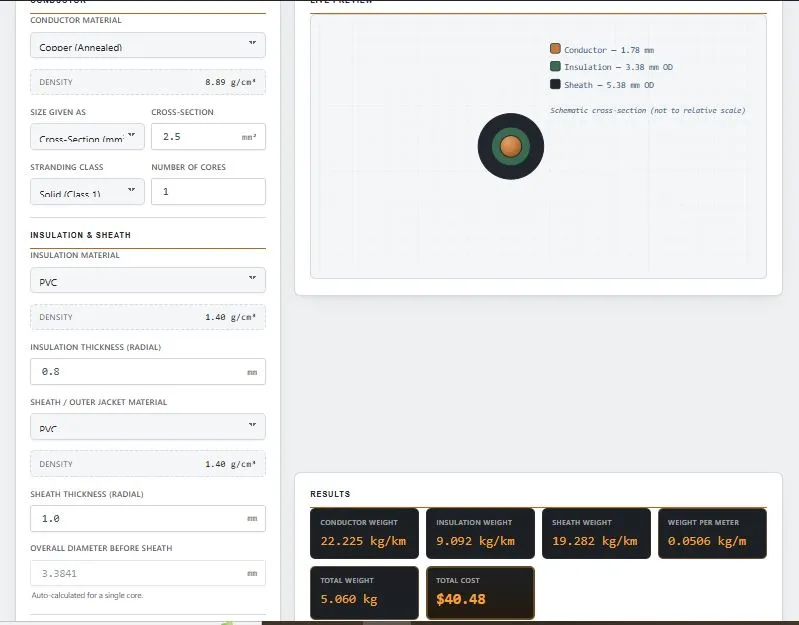Image resolution: width=799 pixels, height=625 pixels.
Task: Open the Insulation Material PVC dropdown
Action: (x=148, y=280)
